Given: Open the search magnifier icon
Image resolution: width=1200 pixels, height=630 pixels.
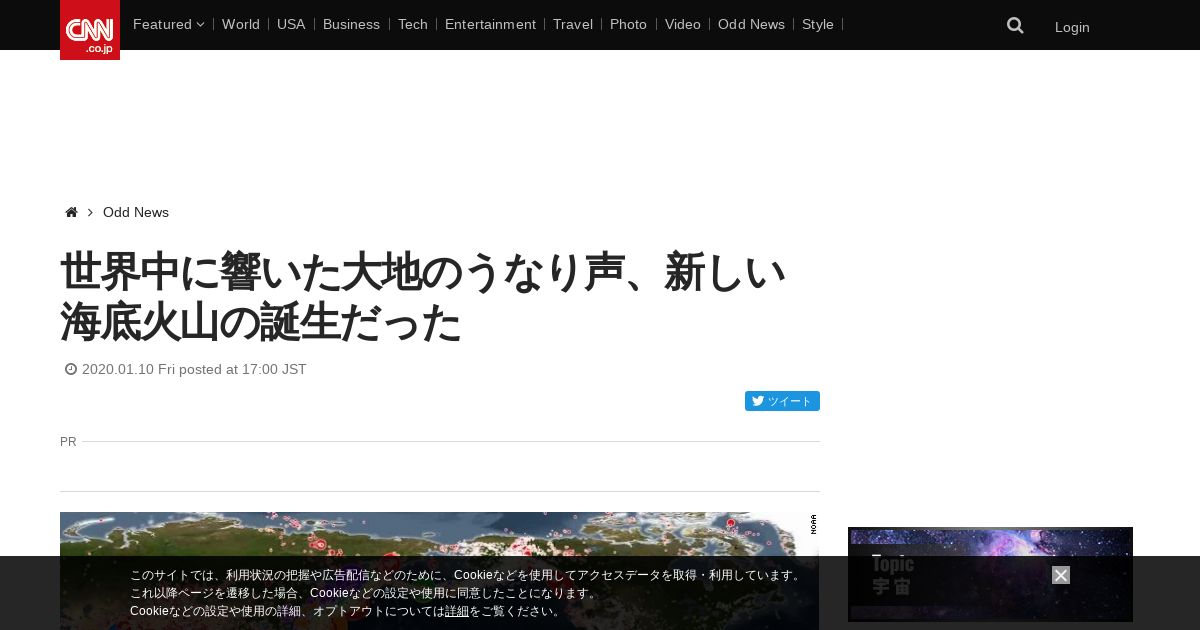Looking at the screenshot, I should [1015, 26].
